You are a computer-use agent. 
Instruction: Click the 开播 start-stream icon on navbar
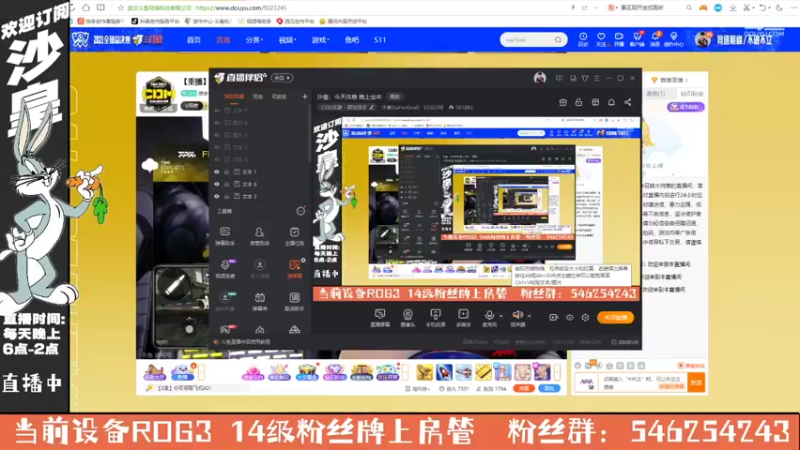pos(619,39)
